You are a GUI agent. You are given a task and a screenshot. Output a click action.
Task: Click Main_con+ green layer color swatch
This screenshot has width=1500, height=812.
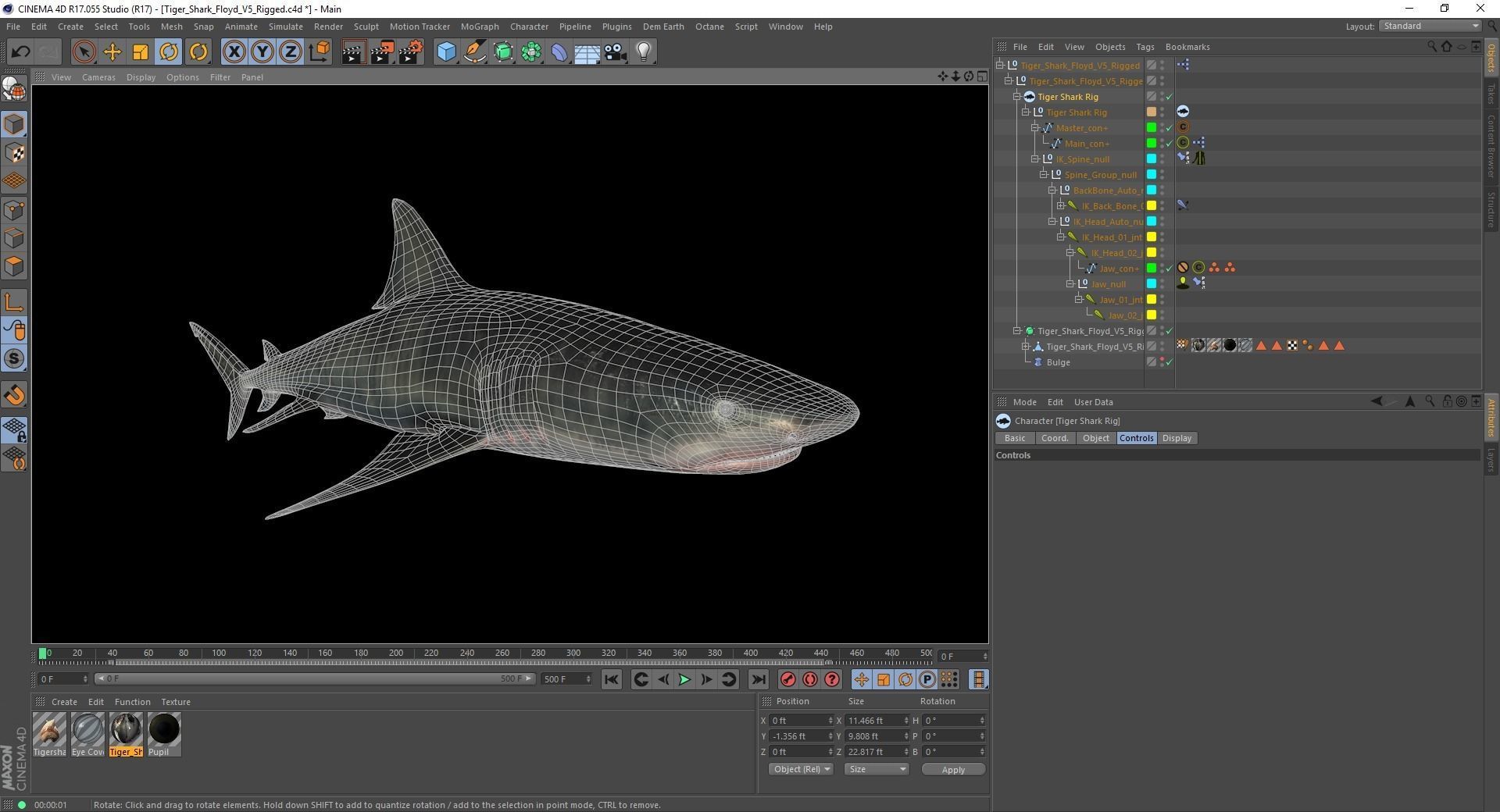[x=1151, y=144]
